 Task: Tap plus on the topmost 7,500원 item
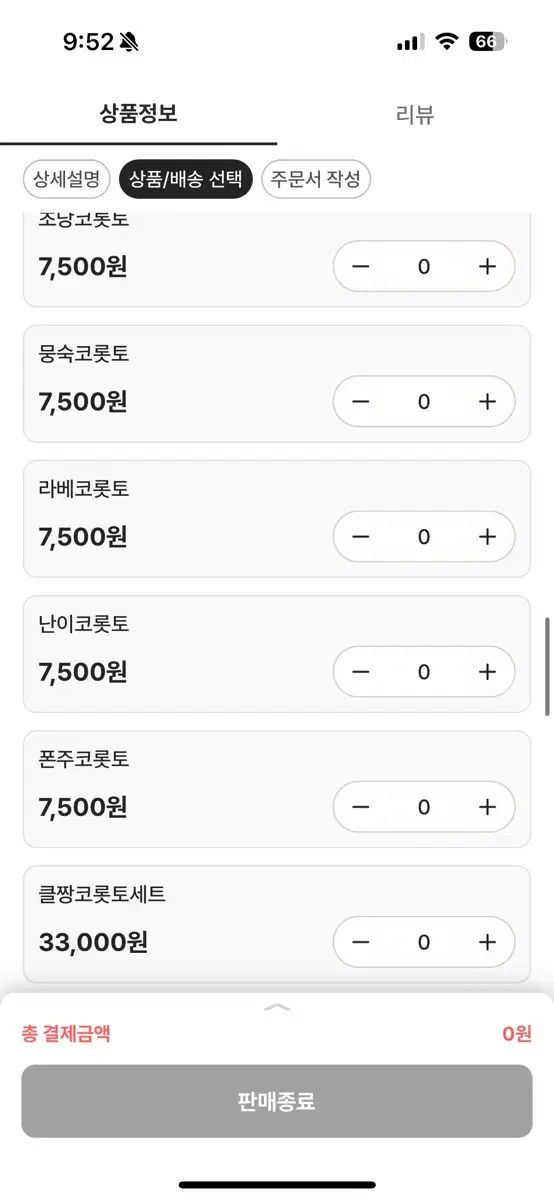487,267
